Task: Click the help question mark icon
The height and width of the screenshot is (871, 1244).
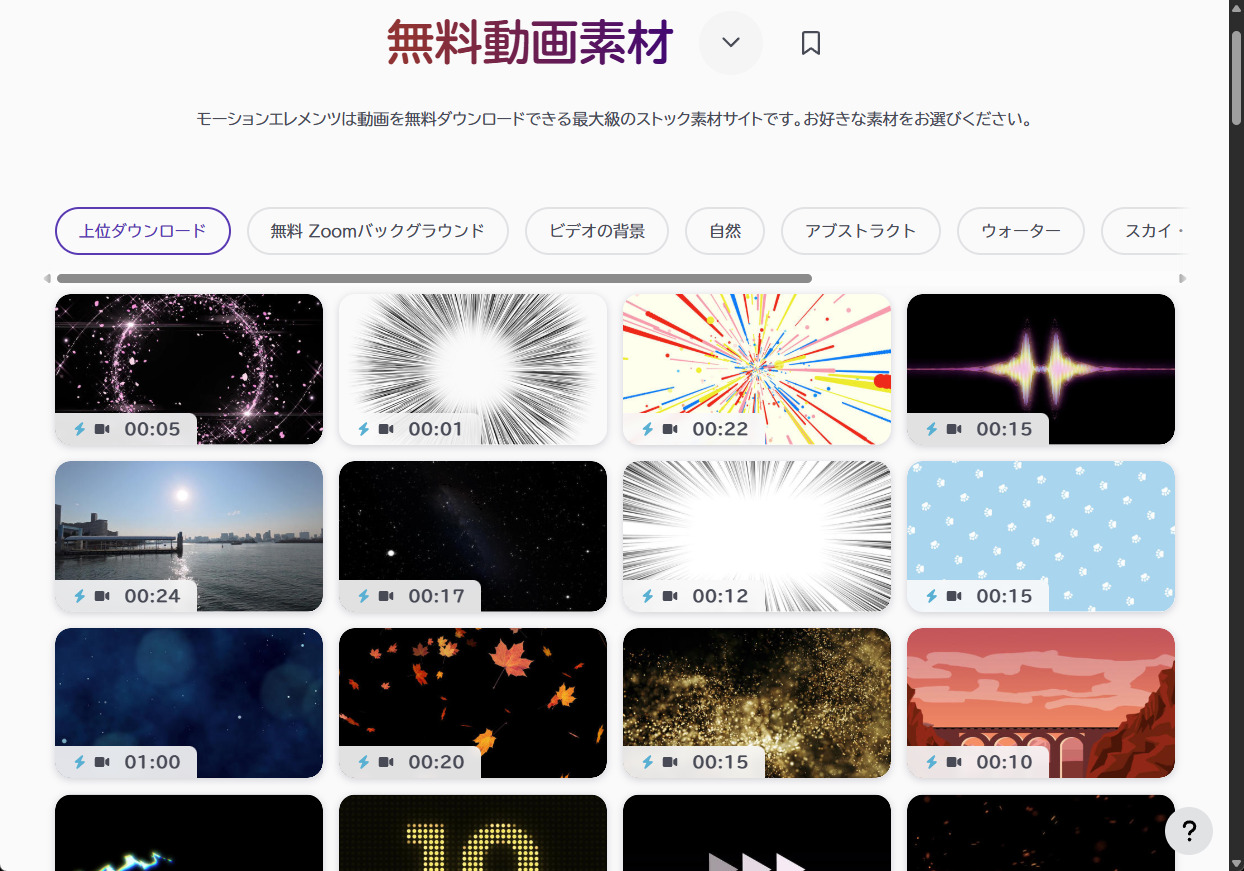Action: coord(1188,830)
